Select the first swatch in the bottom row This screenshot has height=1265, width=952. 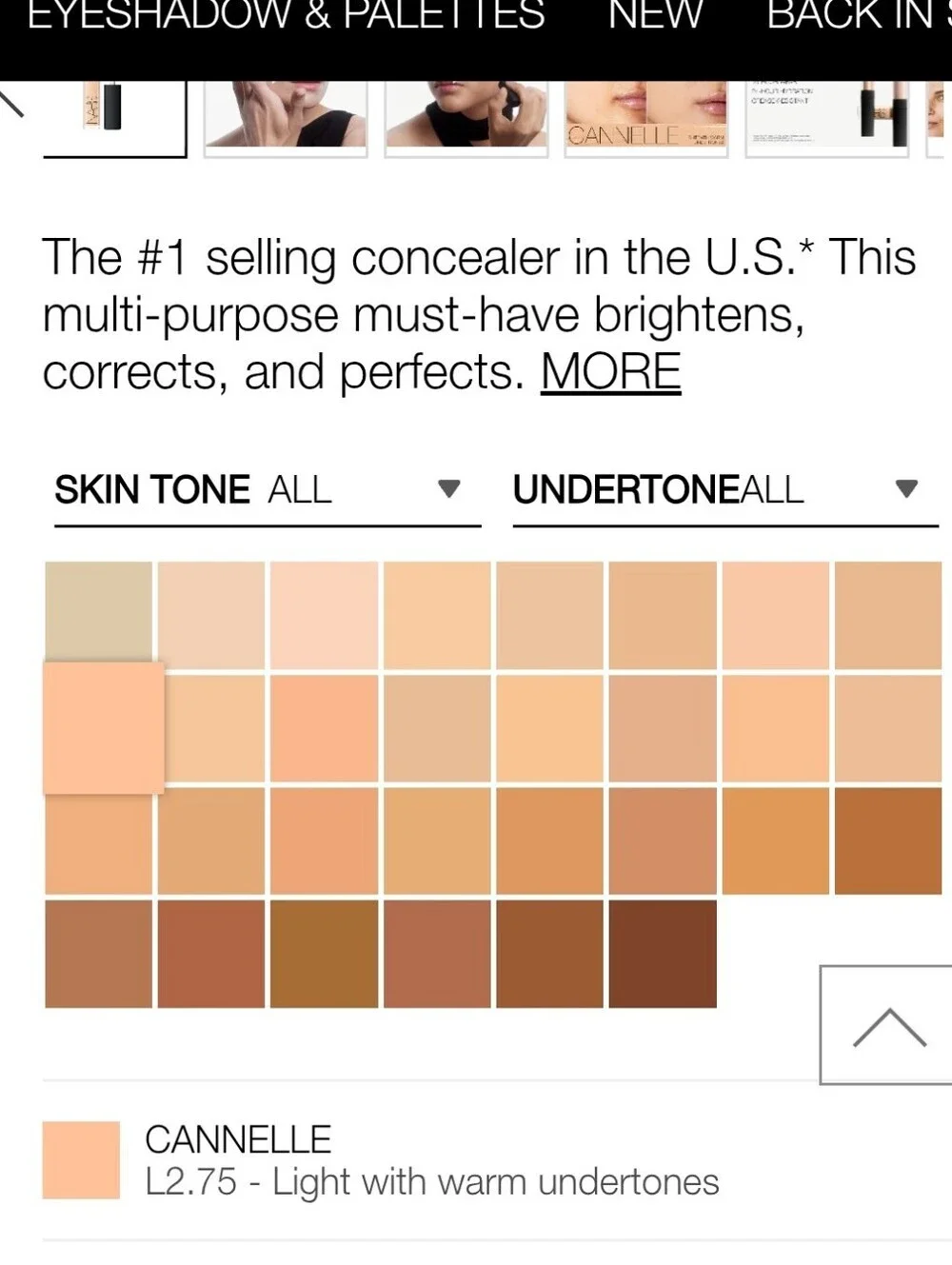coord(99,954)
